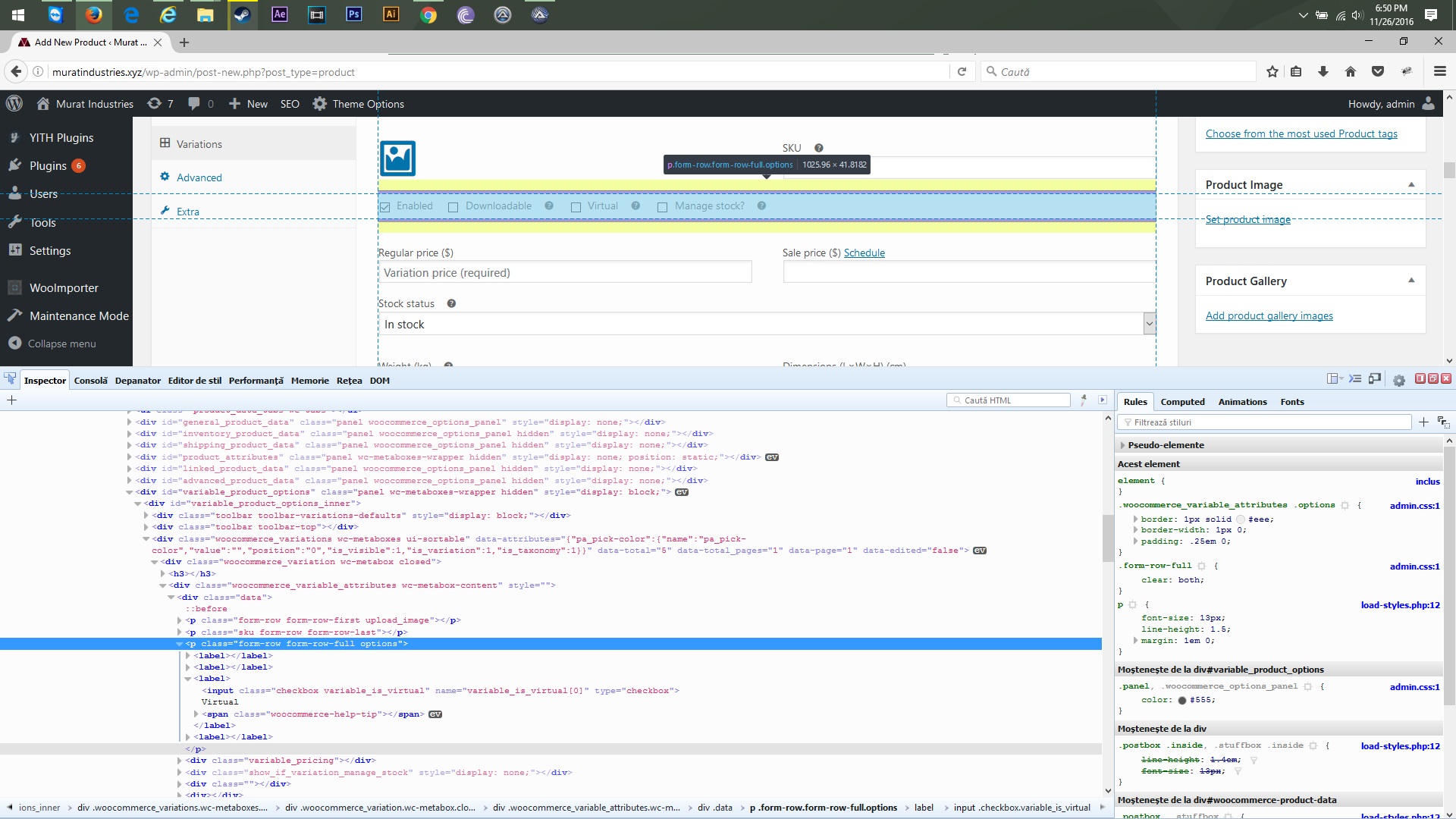
Task: Check the Downloadable checkbox
Action: (x=453, y=207)
